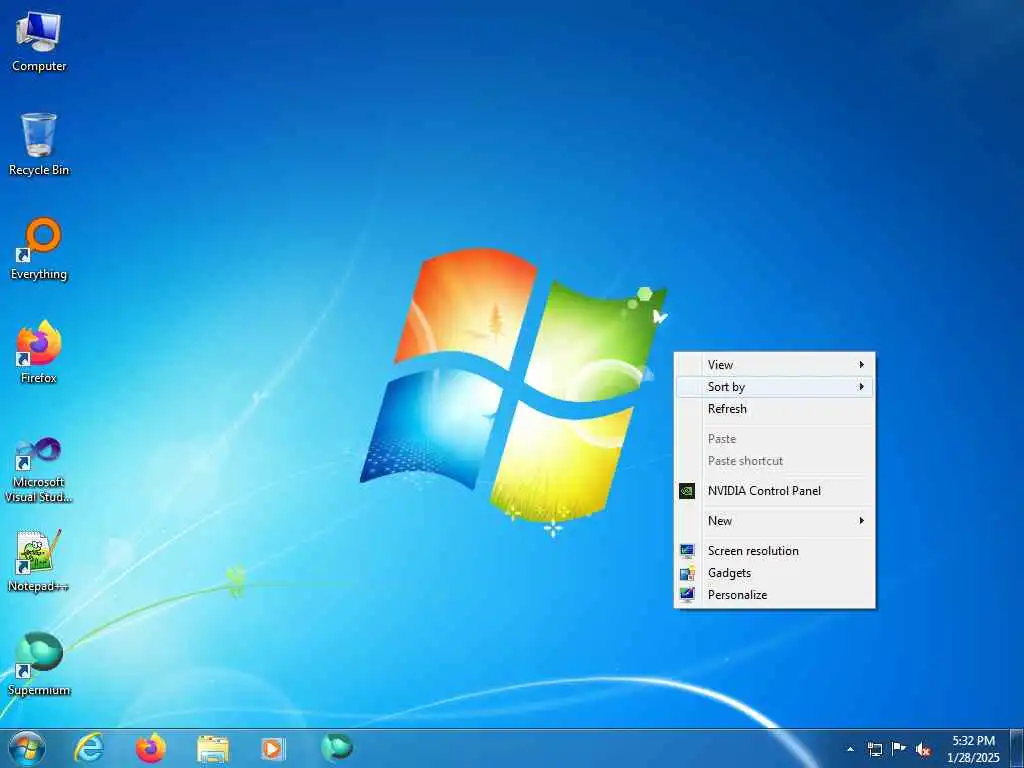The width and height of the screenshot is (1024, 768).
Task: Select the Everything search shortcut icon
Action: pos(39,249)
